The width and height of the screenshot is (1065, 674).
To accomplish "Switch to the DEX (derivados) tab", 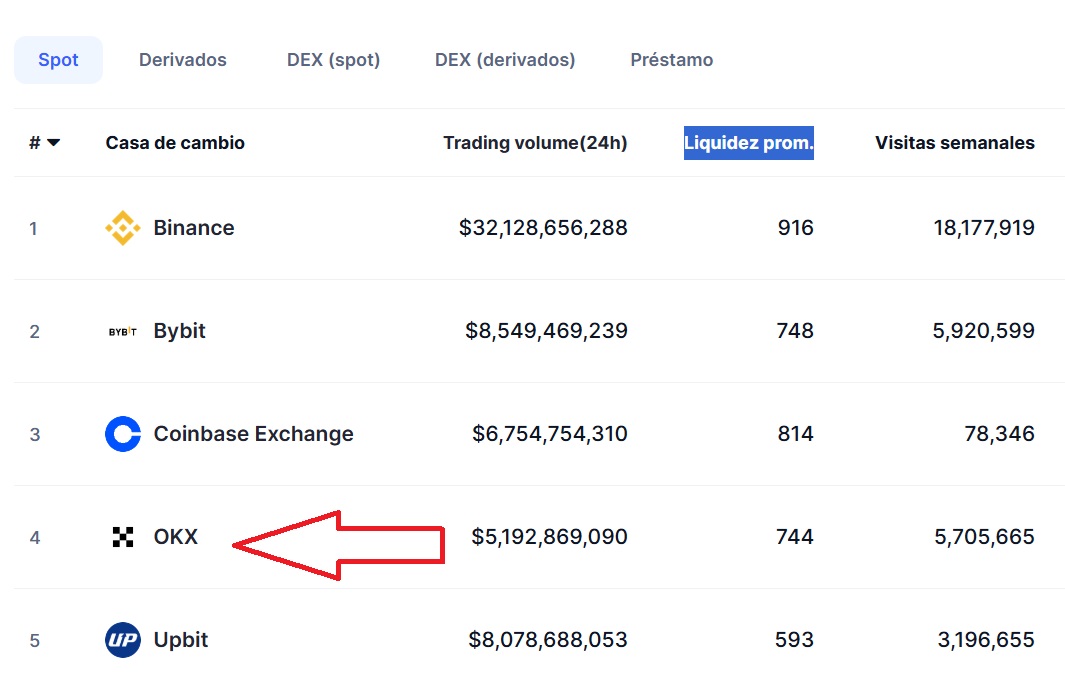I will pyautogui.click(x=505, y=59).
